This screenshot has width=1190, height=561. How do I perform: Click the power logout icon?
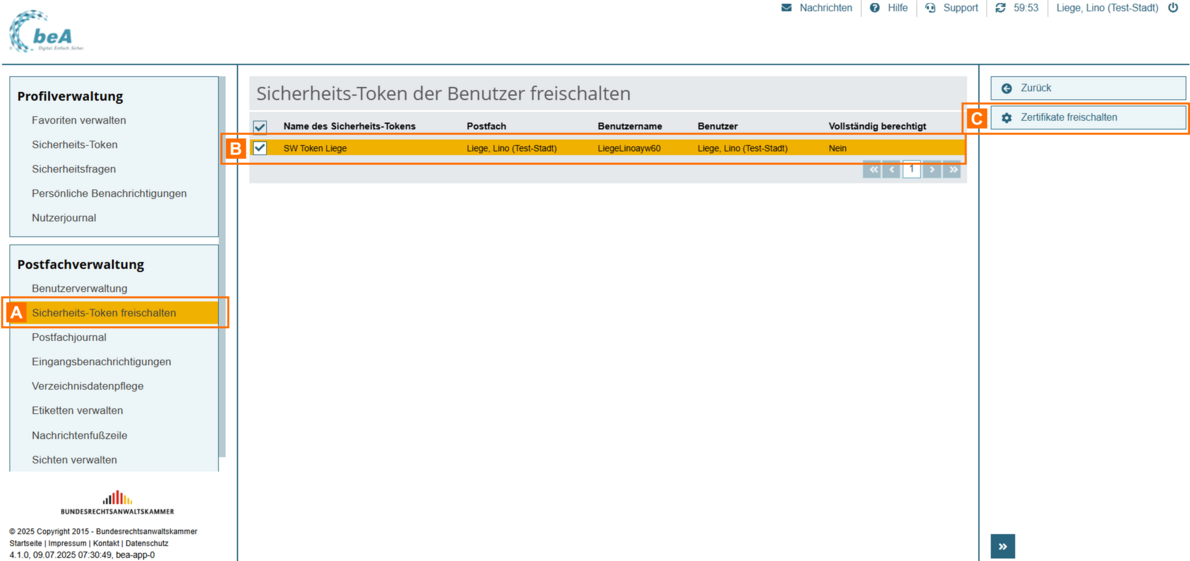click(1173, 8)
